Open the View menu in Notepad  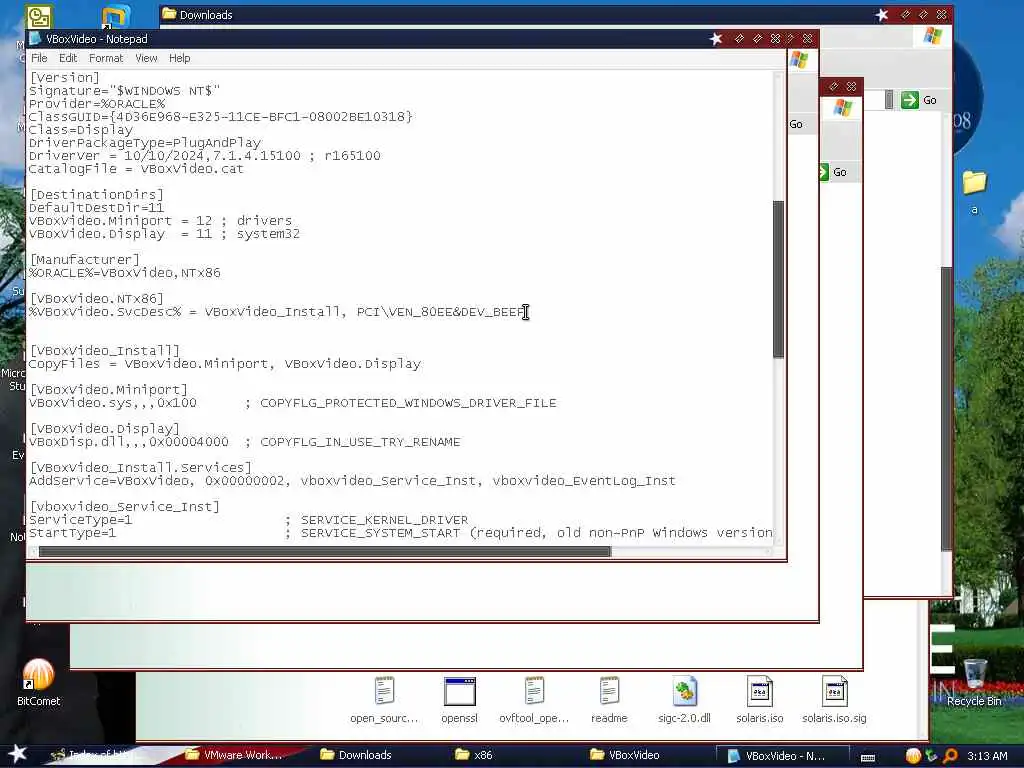146,58
